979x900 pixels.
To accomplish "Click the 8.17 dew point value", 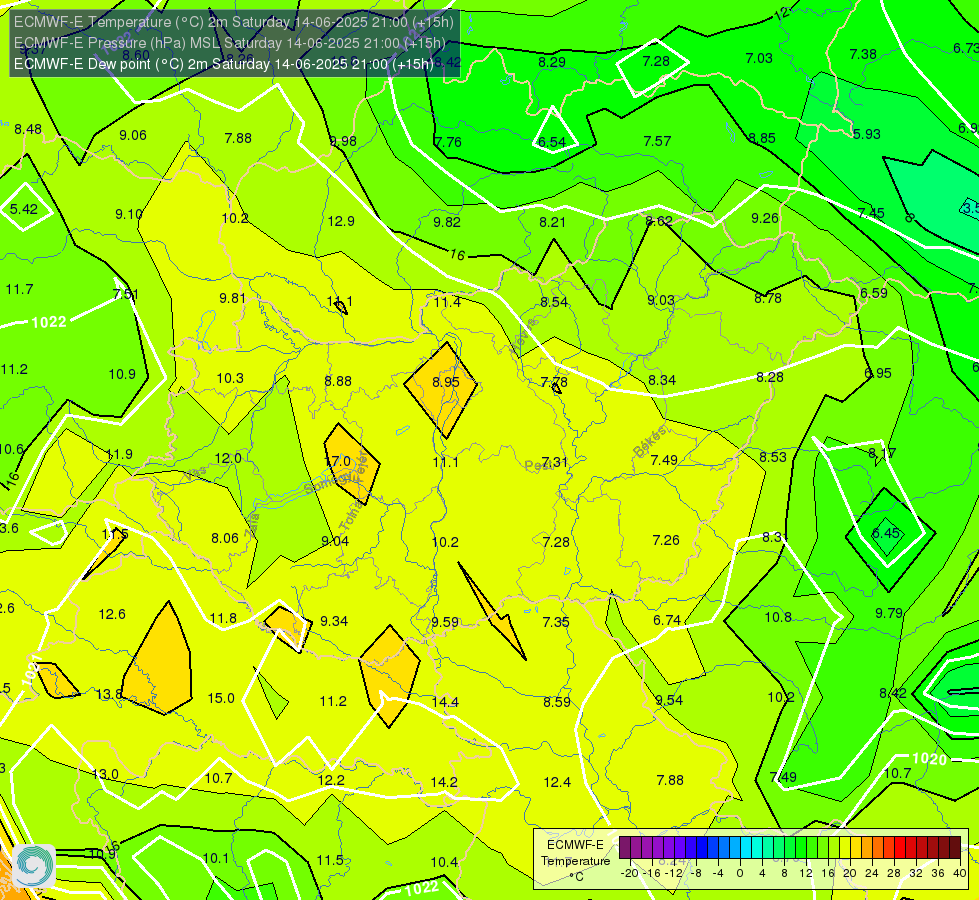I will coord(882,453).
